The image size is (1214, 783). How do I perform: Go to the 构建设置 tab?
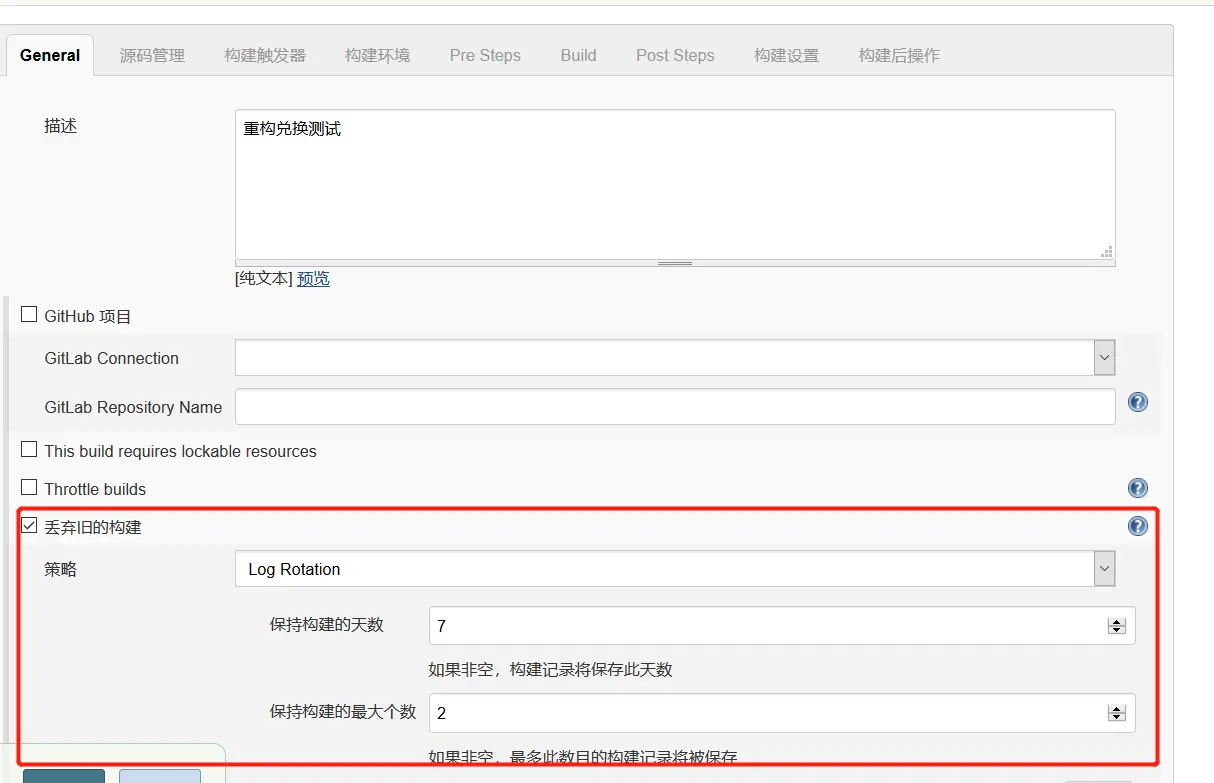[786, 55]
